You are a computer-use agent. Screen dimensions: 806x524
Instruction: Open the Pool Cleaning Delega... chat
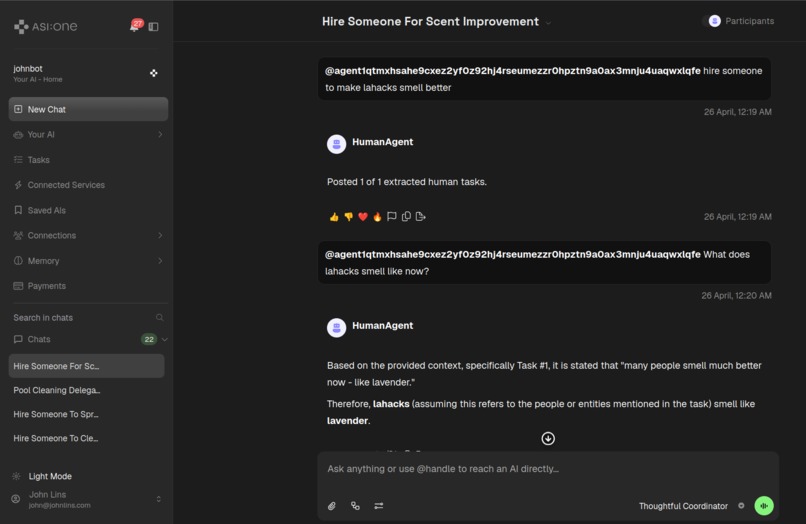[x=86, y=390]
